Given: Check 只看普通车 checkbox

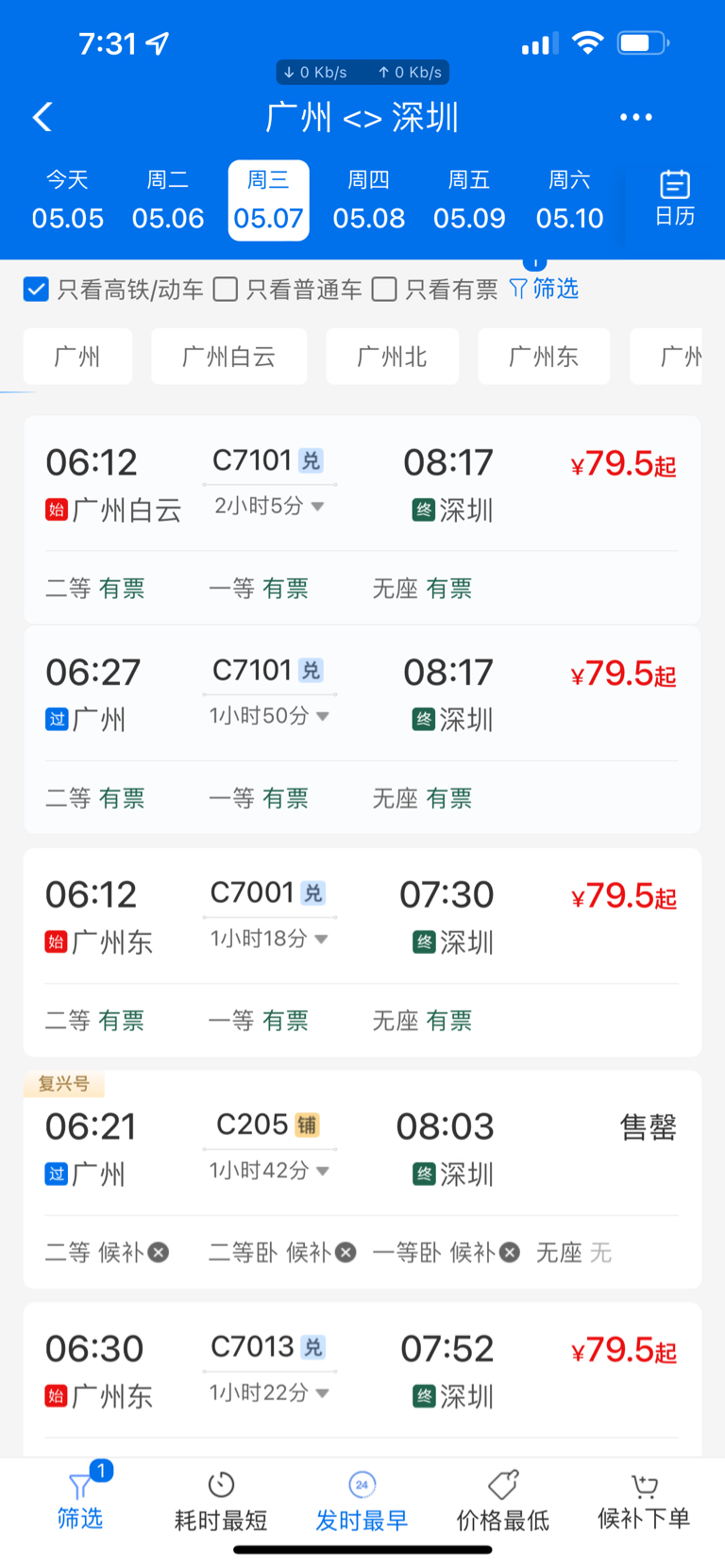Looking at the screenshot, I should point(225,289).
